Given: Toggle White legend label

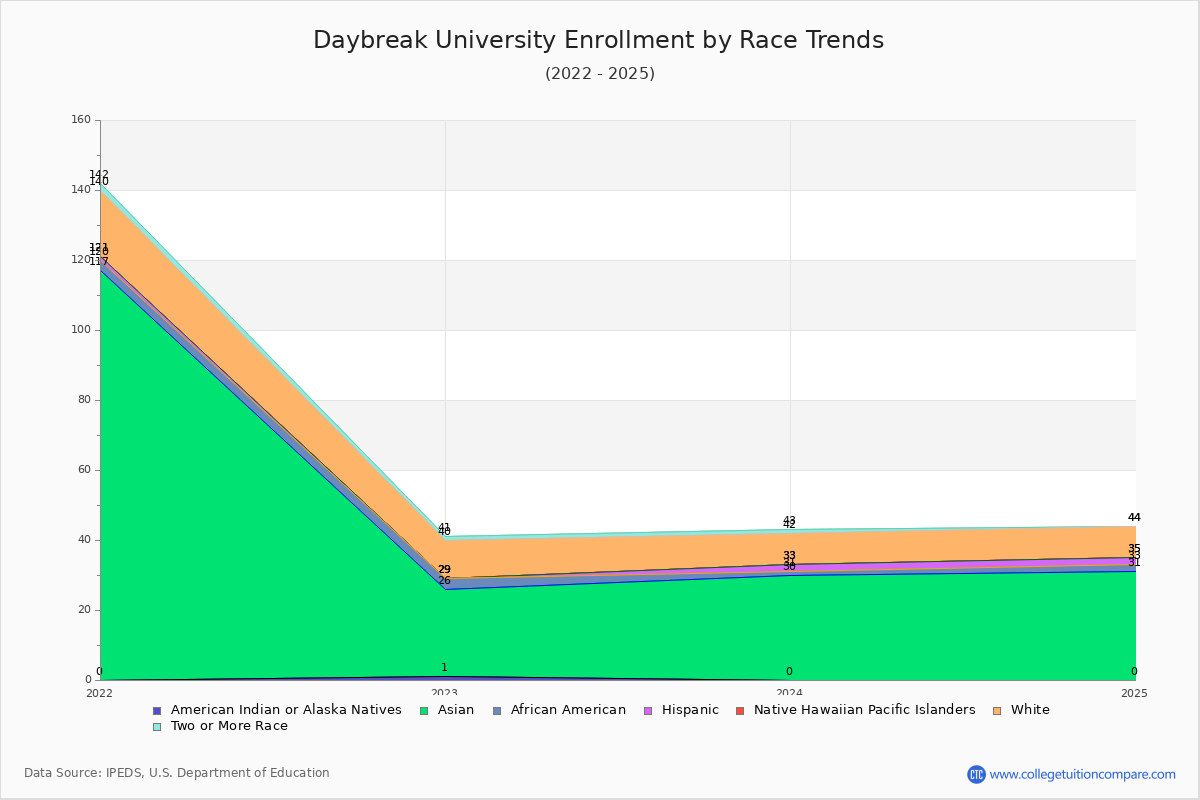Looking at the screenshot, I should point(1030,710).
